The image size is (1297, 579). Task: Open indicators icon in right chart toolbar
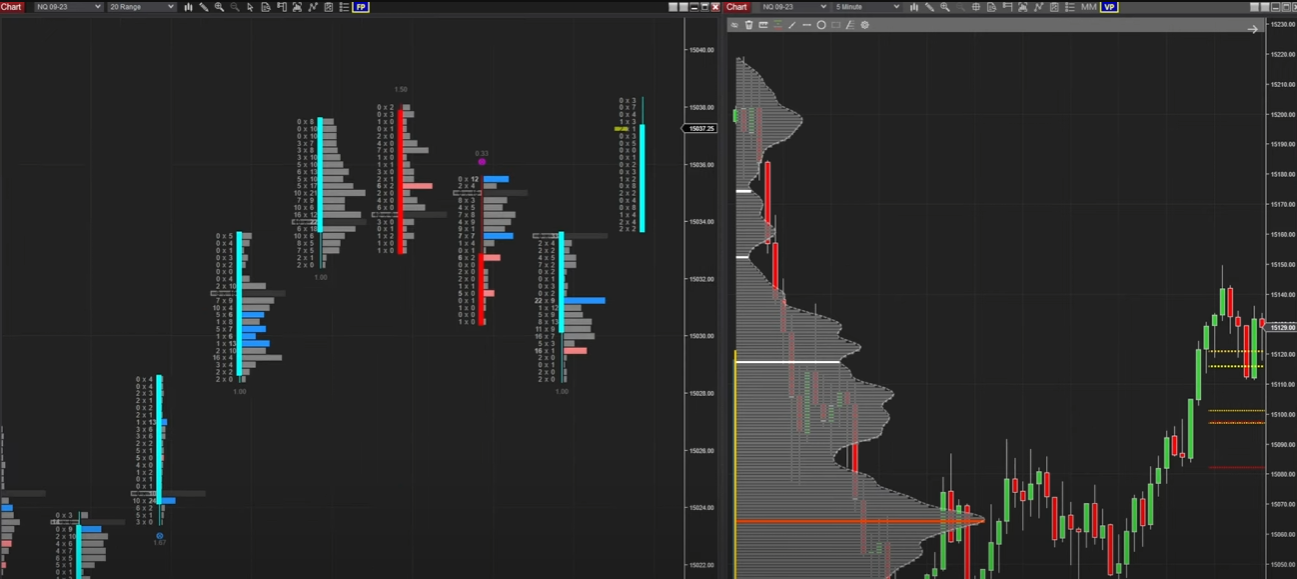pos(1038,7)
